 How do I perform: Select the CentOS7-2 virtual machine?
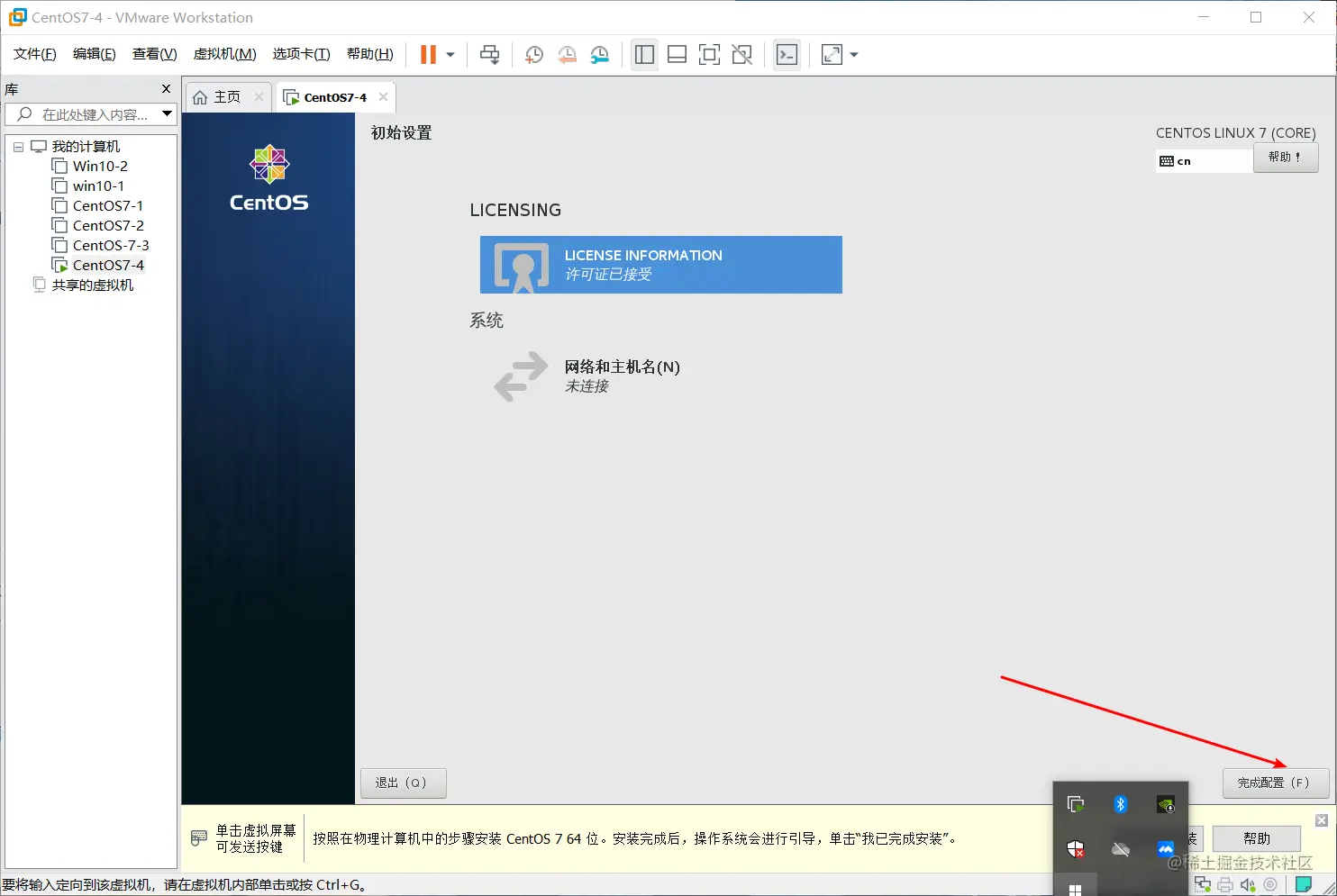[108, 225]
